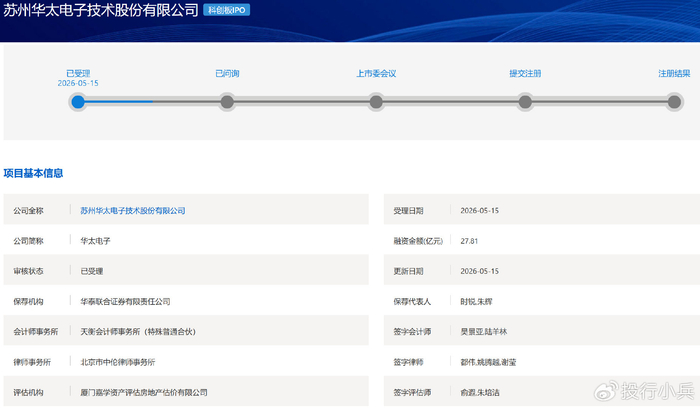Click the 律师事务所 field label

click(x=32, y=362)
